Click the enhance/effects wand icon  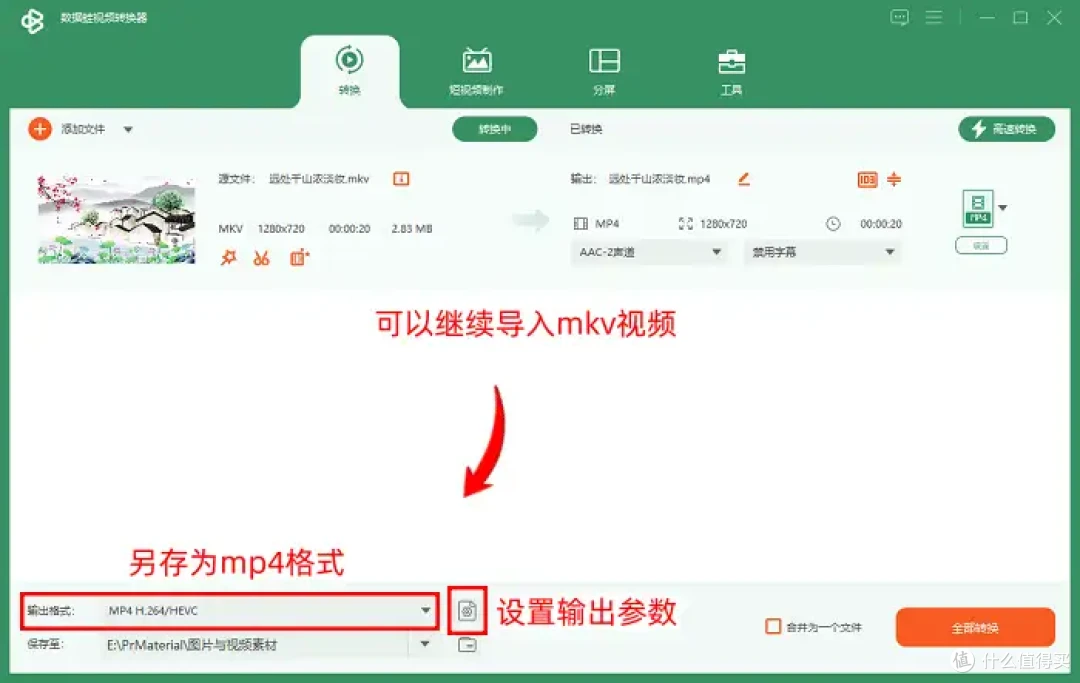(x=228, y=258)
